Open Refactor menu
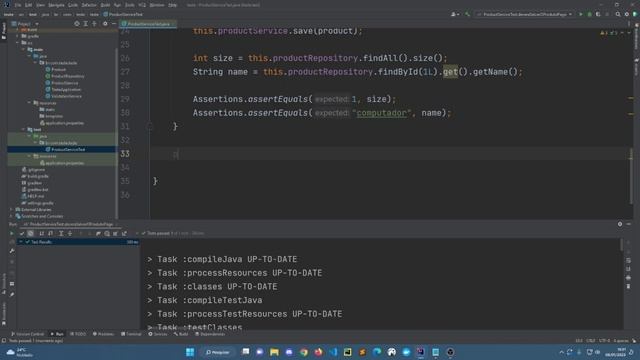 [89, 5]
